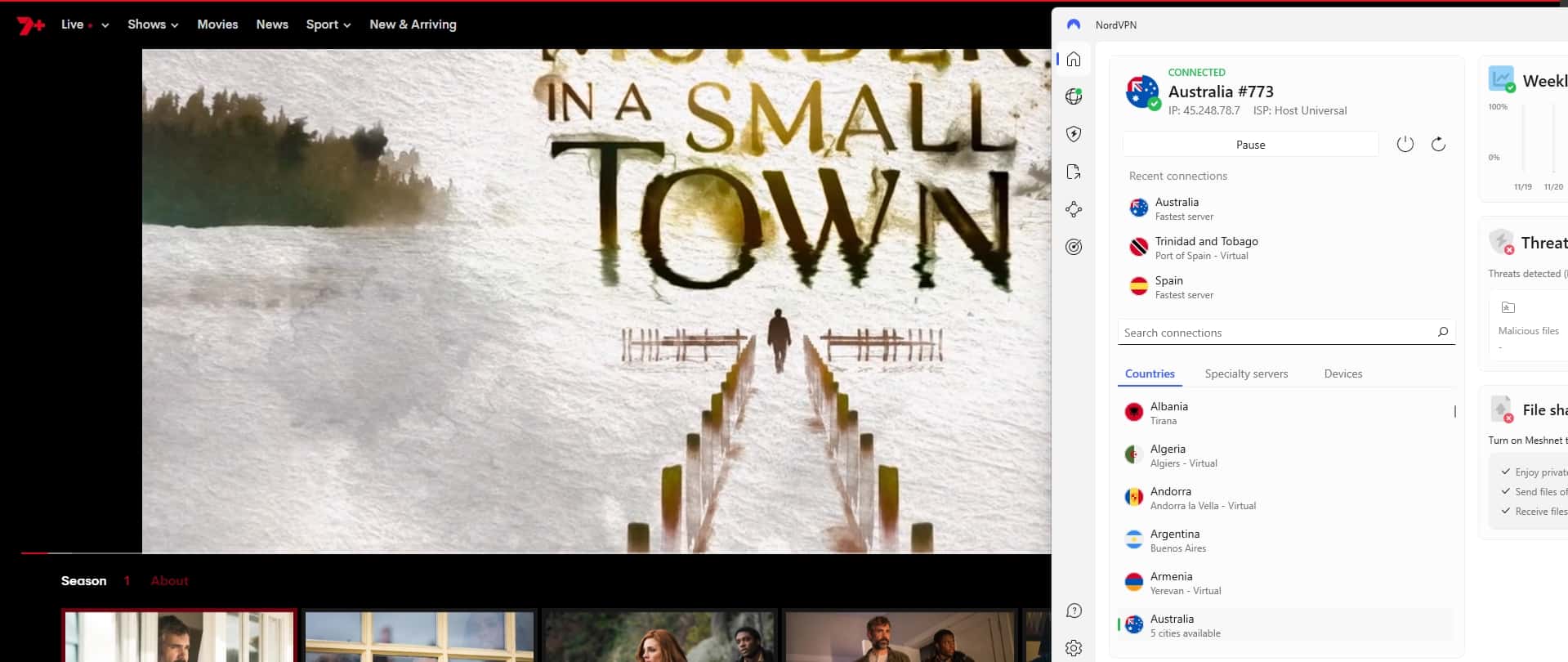This screenshot has height=662, width=1568.
Task: Click the Recent connections heading
Action: click(x=1177, y=176)
